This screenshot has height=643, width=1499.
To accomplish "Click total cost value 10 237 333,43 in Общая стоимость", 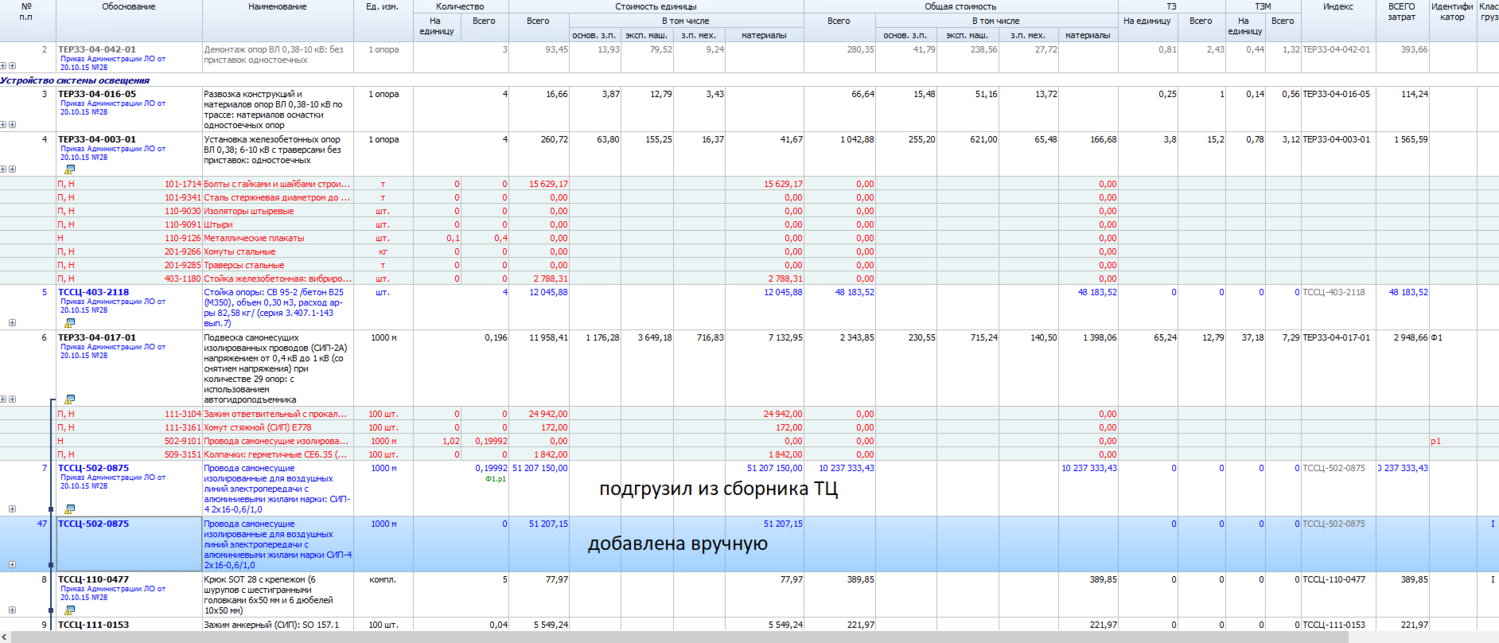I will [846, 468].
